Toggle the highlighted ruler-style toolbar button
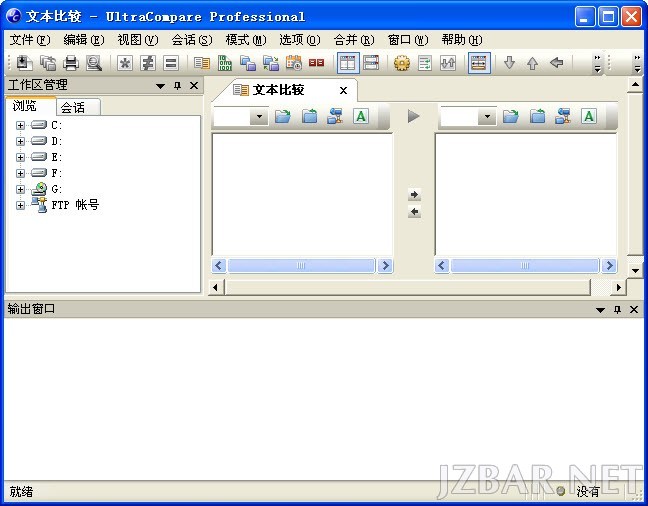This screenshot has height=506, width=648. pyautogui.click(x=479, y=63)
